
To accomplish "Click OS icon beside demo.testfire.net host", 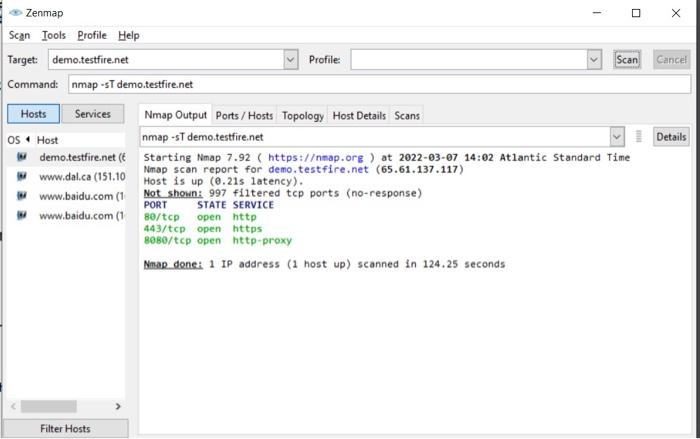I will [x=22, y=157].
